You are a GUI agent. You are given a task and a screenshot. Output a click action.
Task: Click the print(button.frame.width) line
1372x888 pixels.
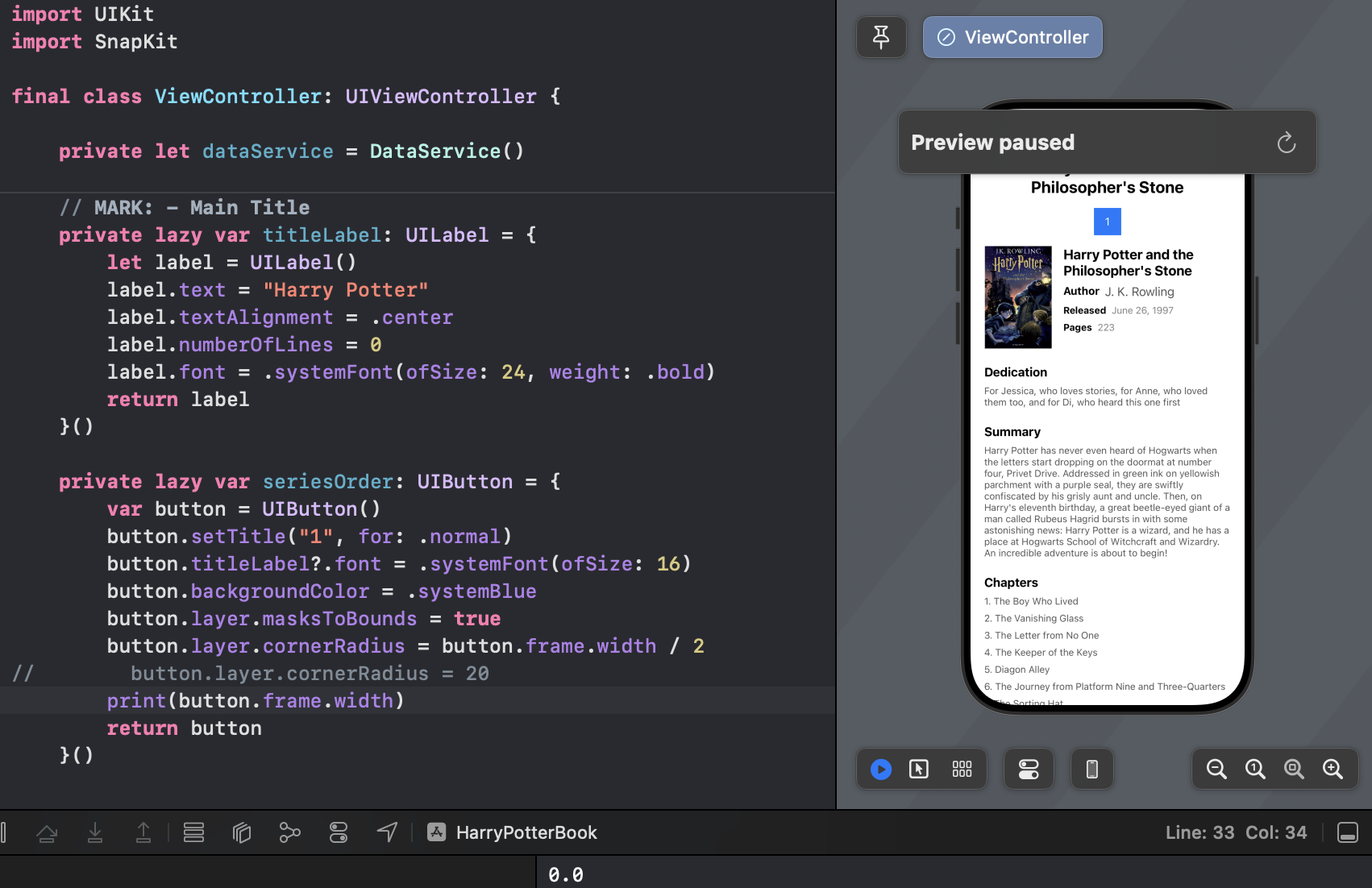pos(256,701)
